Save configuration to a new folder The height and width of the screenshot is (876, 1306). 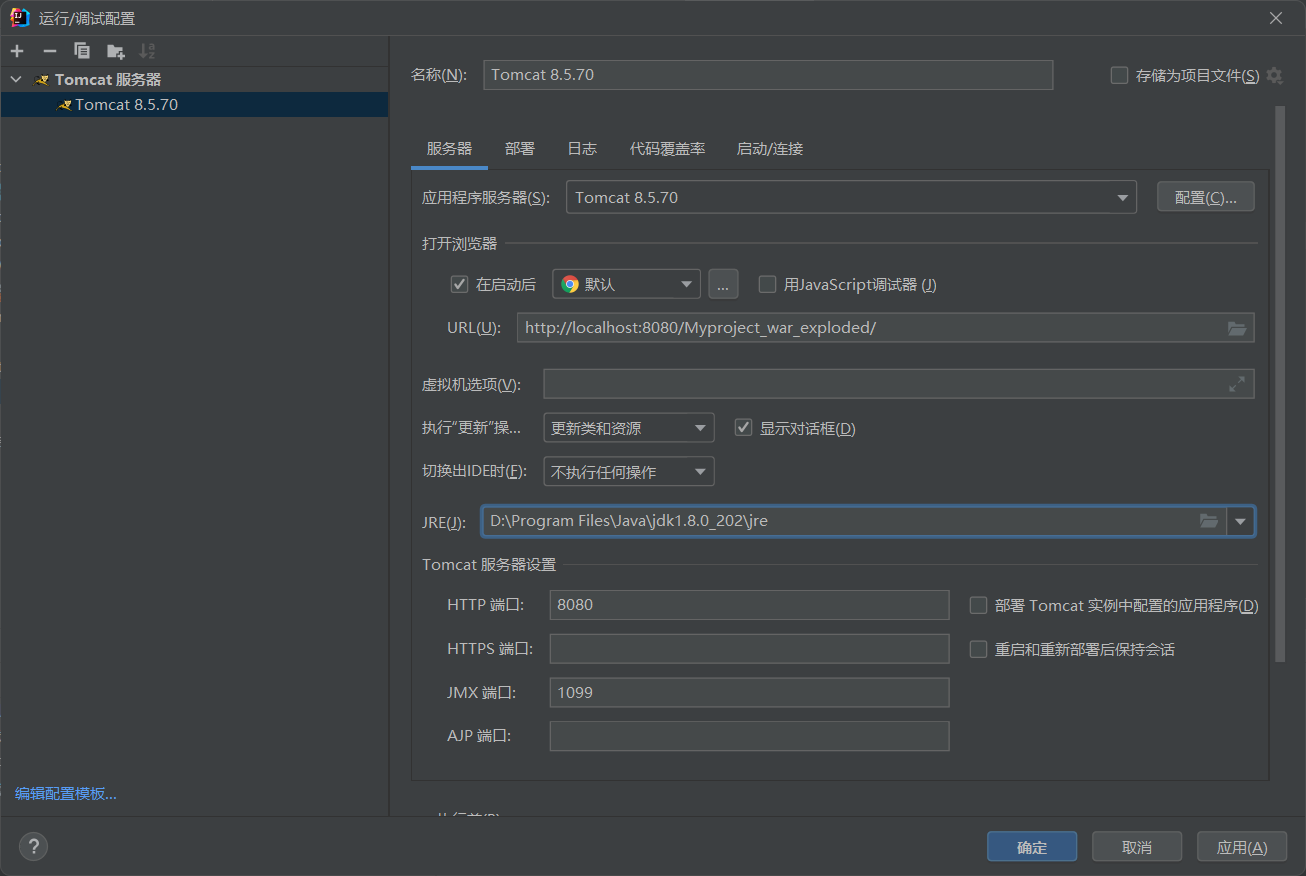pos(116,51)
